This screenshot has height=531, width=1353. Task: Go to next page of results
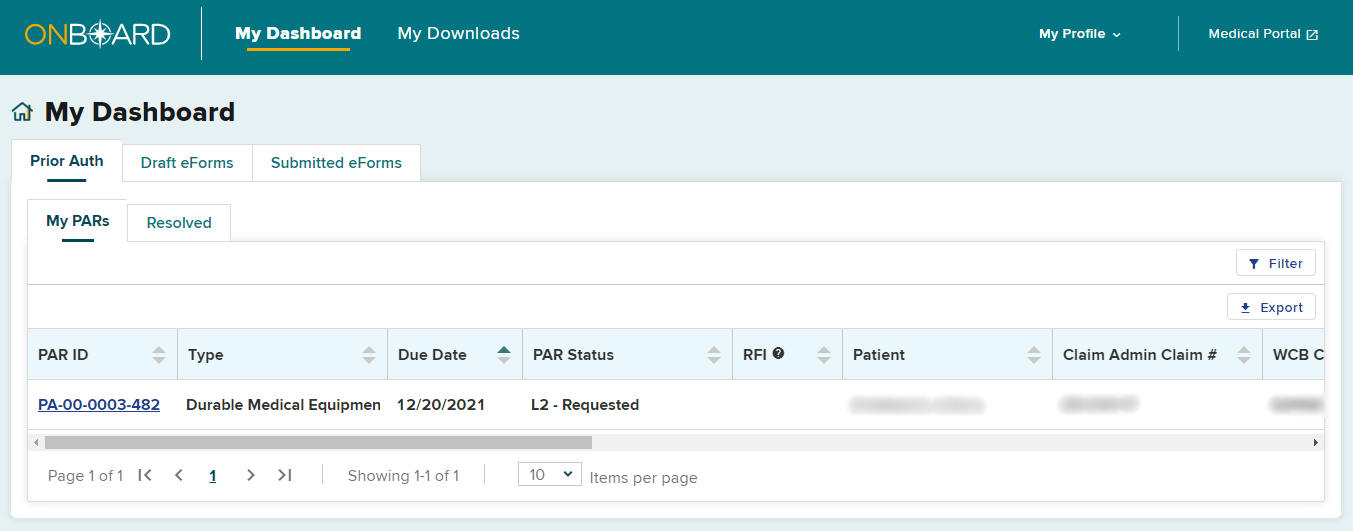pyautogui.click(x=251, y=475)
